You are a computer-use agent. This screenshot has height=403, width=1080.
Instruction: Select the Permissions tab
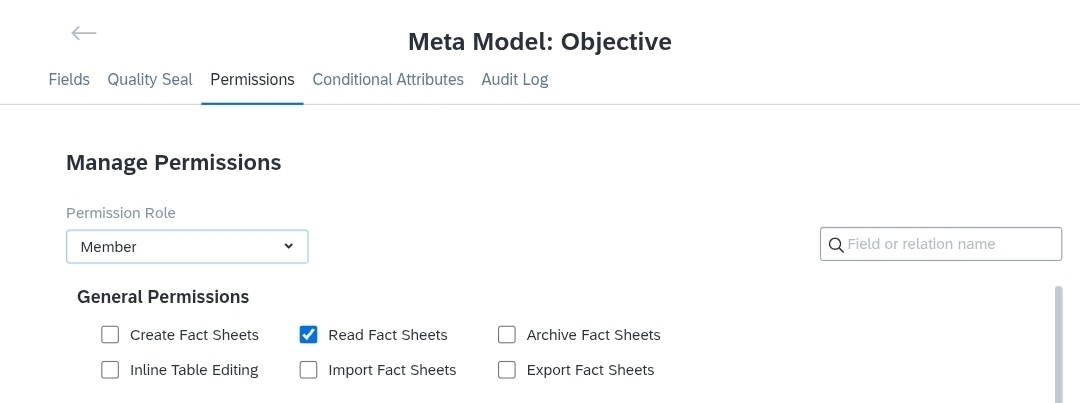(252, 80)
